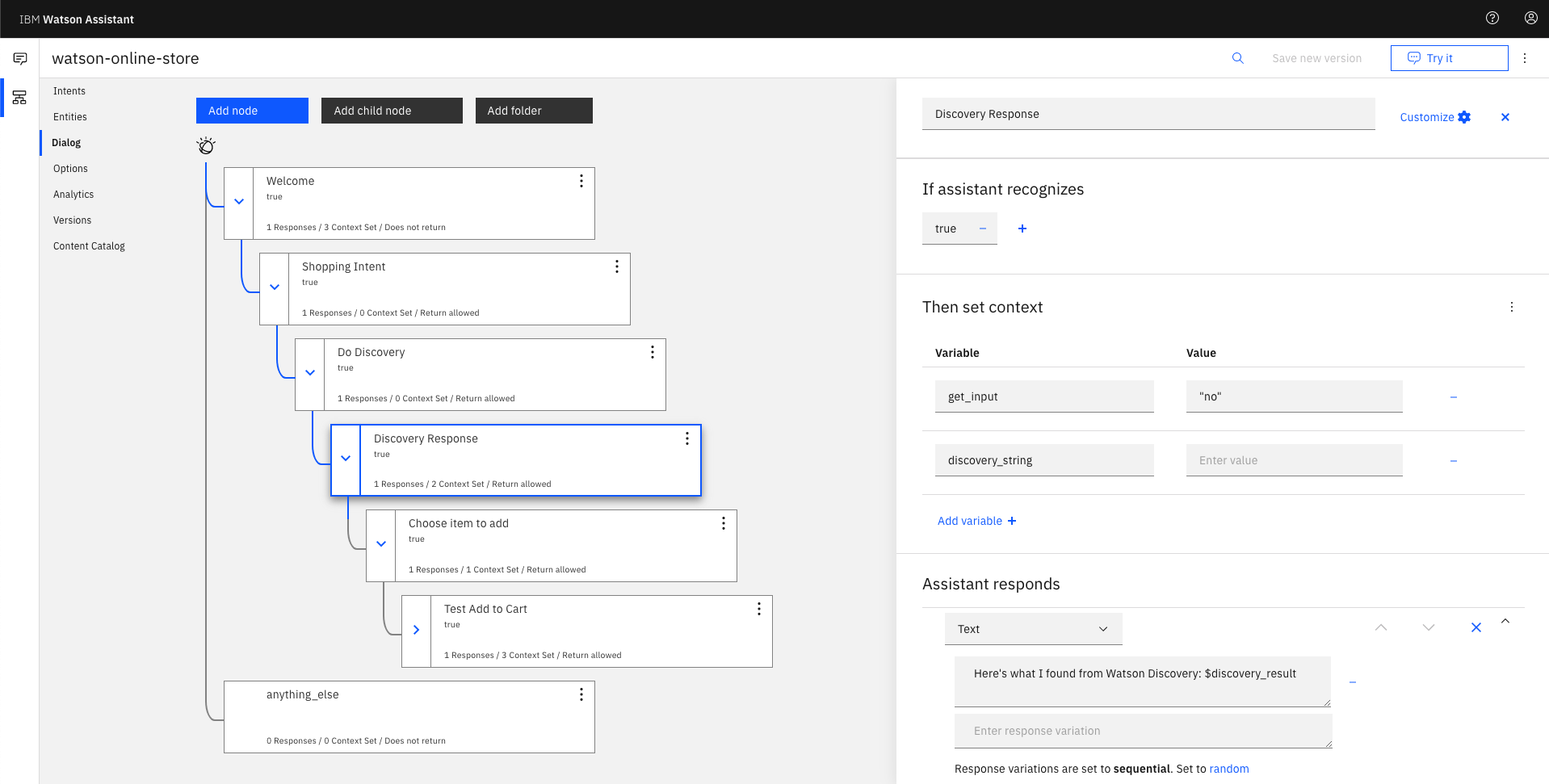Screen dimensions: 1549x784
Task: Collapse the Shopping Intent node
Action: point(275,287)
